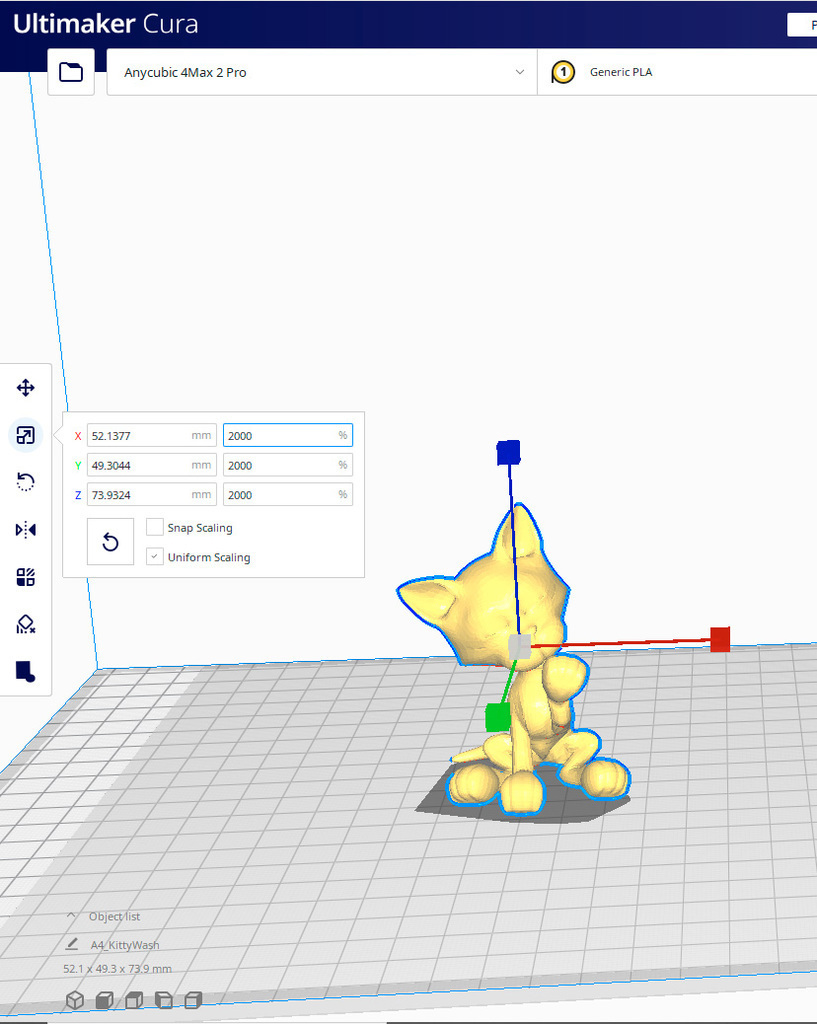Select A4_KittyWash in object list
The width and height of the screenshot is (817, 1024).
tap(125, 945)
